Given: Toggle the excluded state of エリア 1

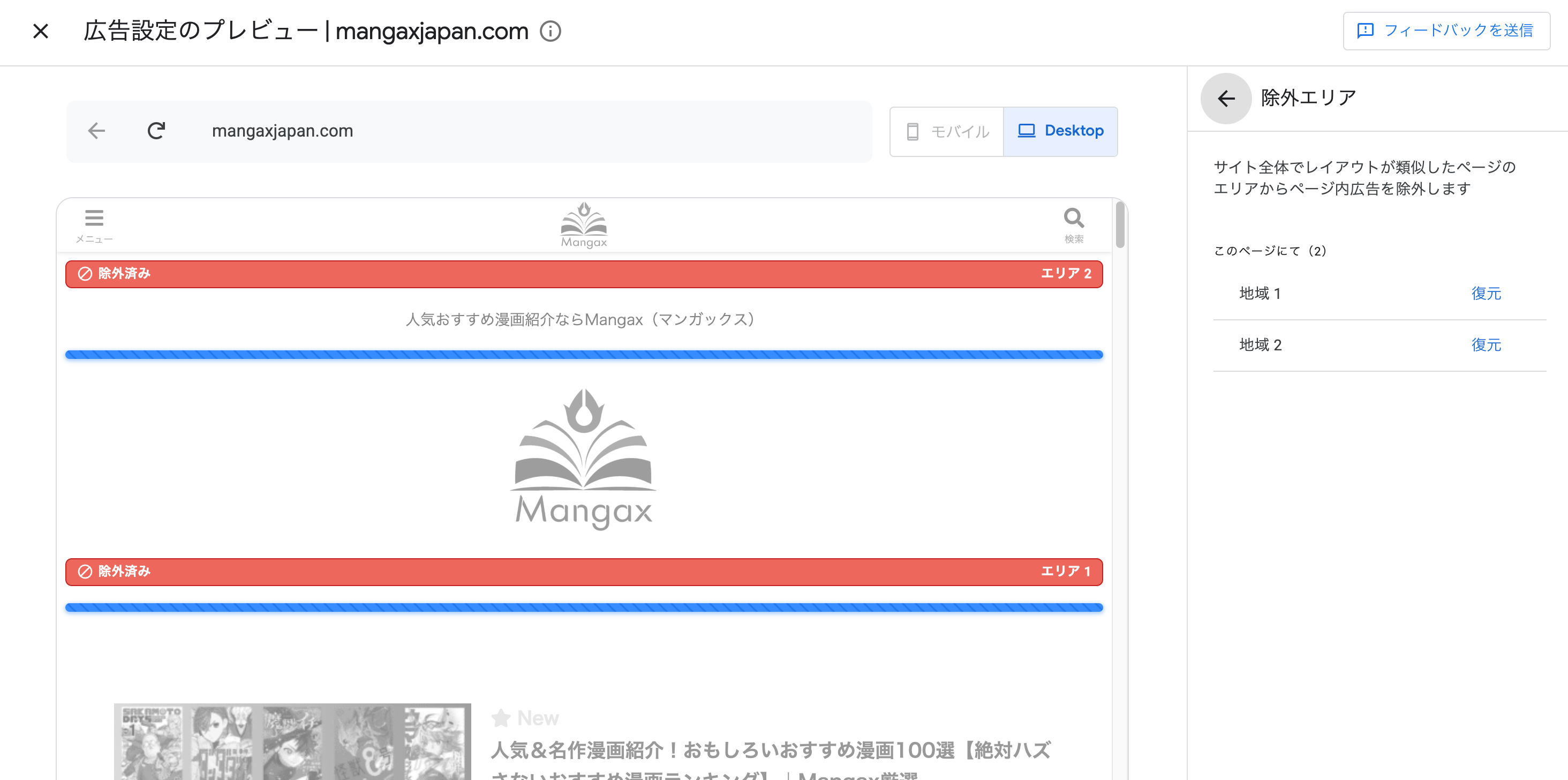Looking at the screenshot, I should (583, 572).
